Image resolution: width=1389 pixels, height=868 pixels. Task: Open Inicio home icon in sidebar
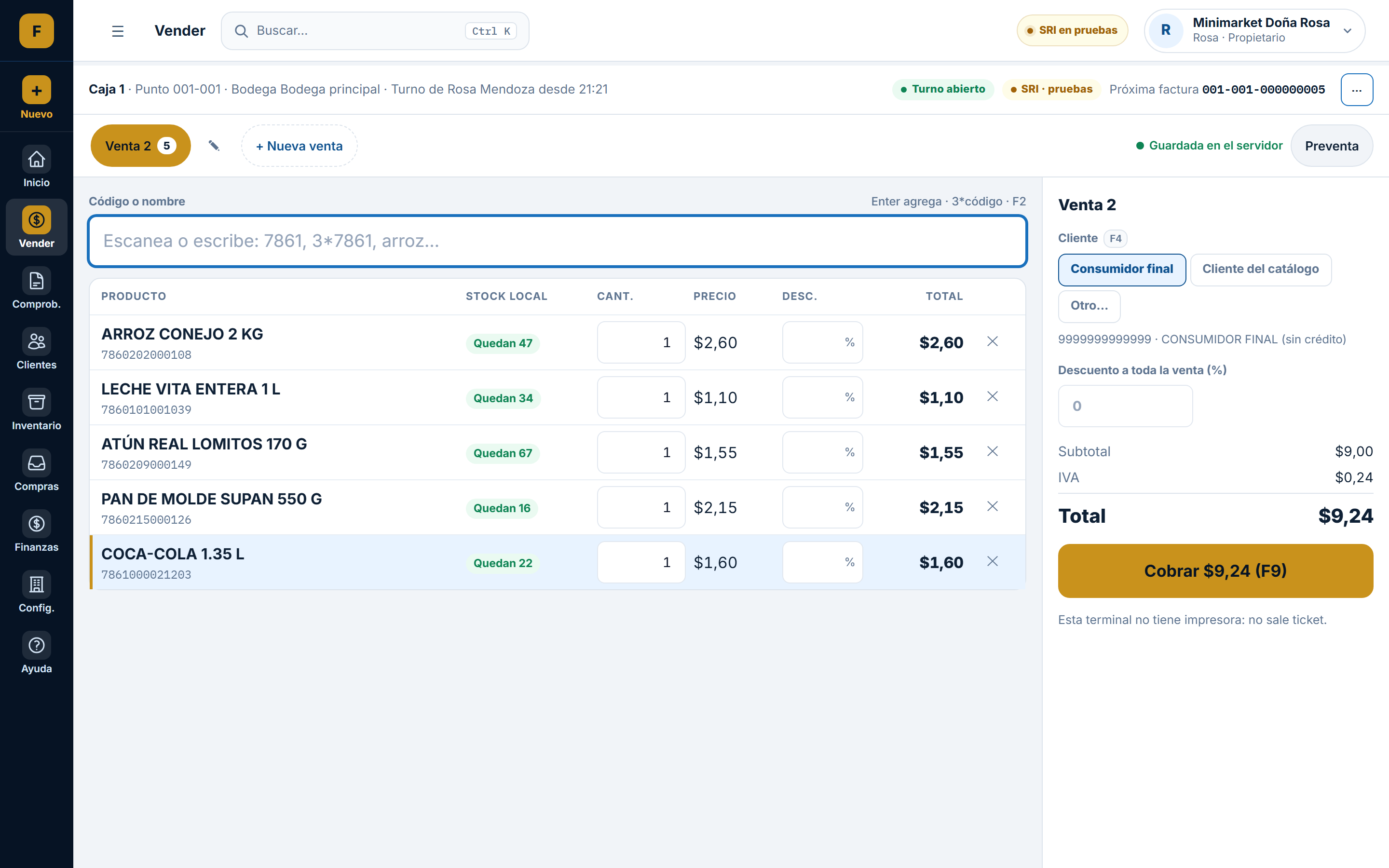[36, 159]
